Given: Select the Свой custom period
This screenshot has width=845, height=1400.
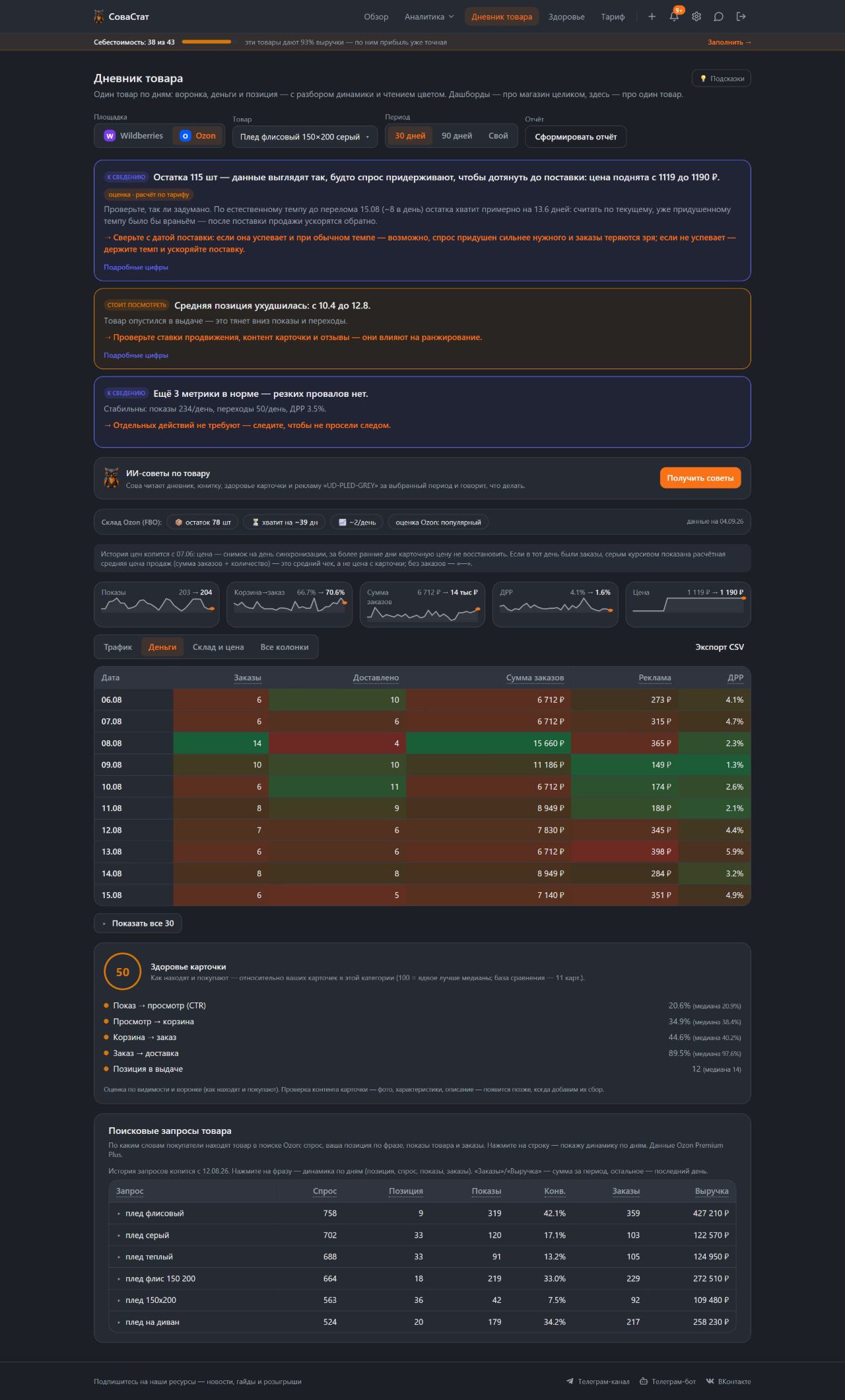Looking at the screenshot, I should click(498, 136).
